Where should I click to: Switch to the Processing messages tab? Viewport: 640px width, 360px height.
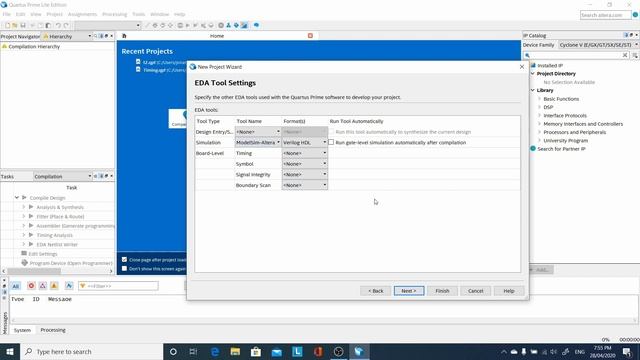pos(53,330)
